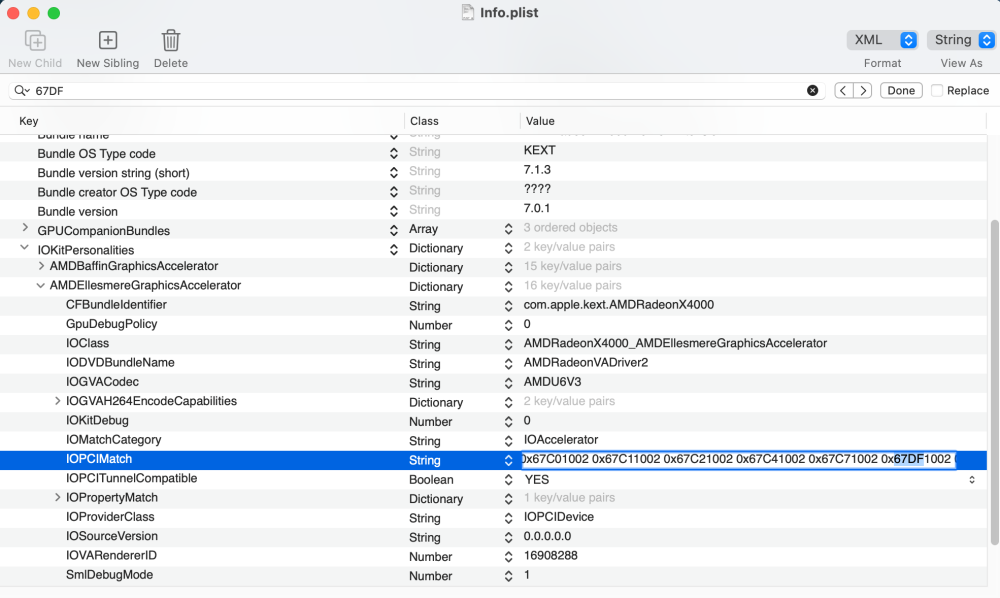Expand the GPUCompanionBundles row
Screen dimensions: 1000x598
(x=25, y=228)
